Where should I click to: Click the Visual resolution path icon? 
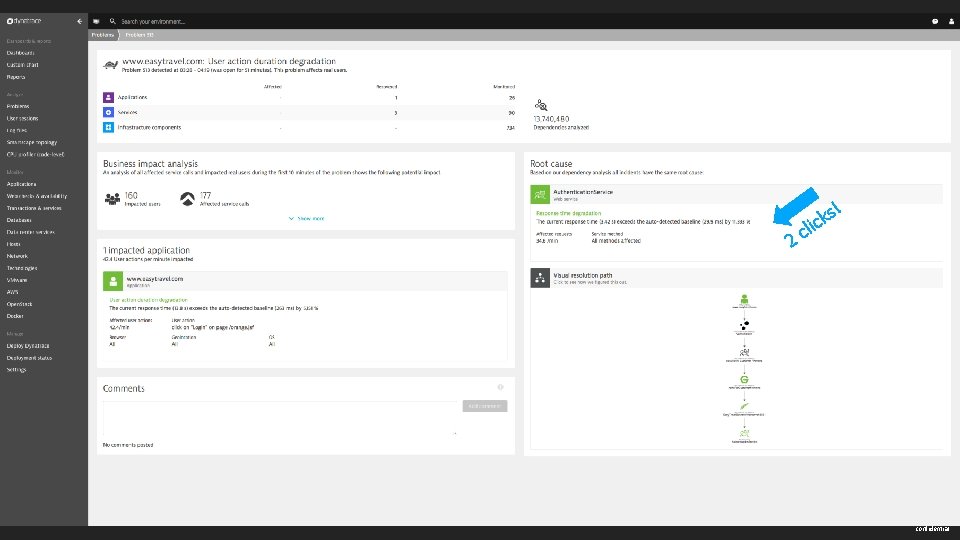(540, 278)
